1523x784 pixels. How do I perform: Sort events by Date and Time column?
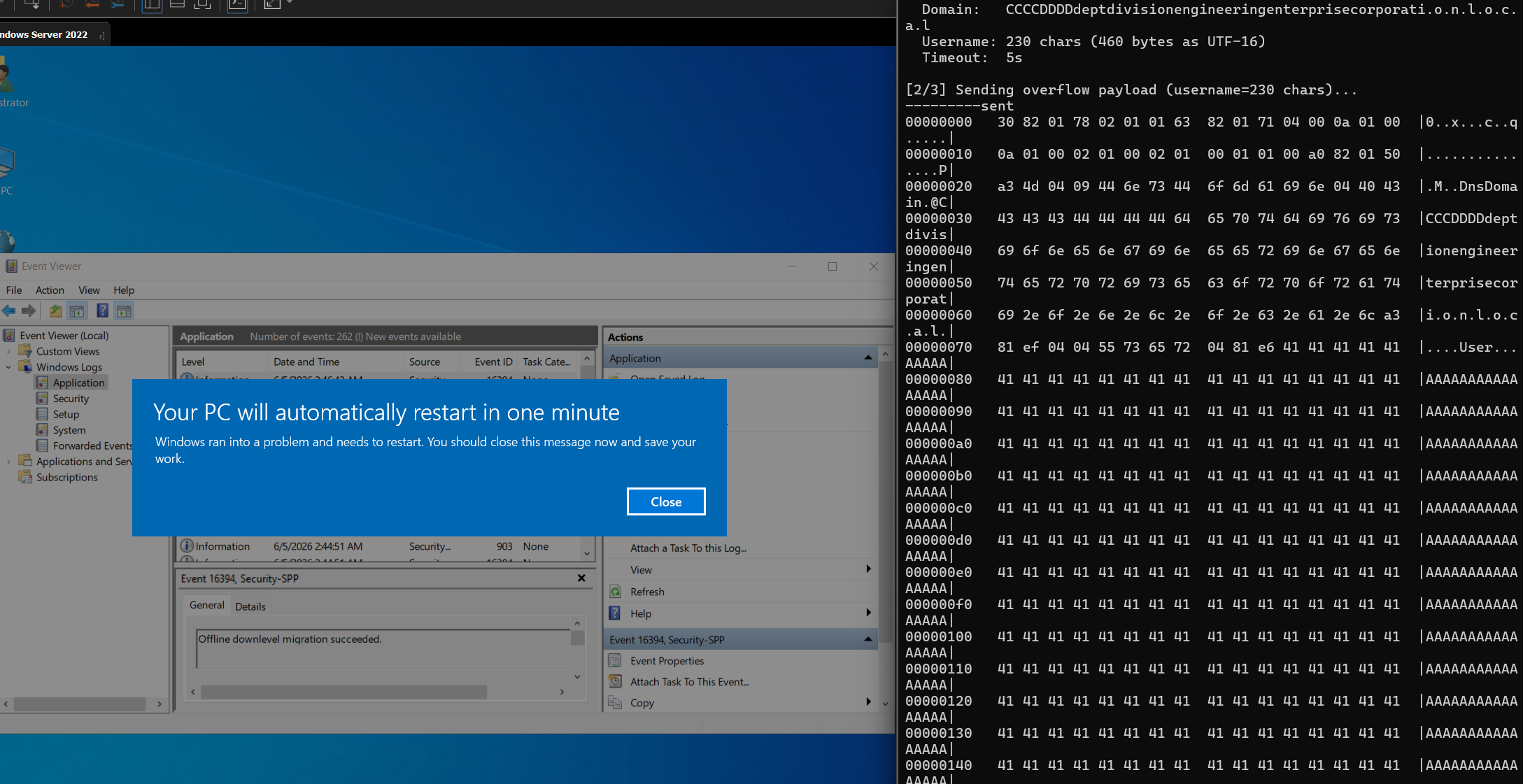pyautogui.click(x=335, y=362)
